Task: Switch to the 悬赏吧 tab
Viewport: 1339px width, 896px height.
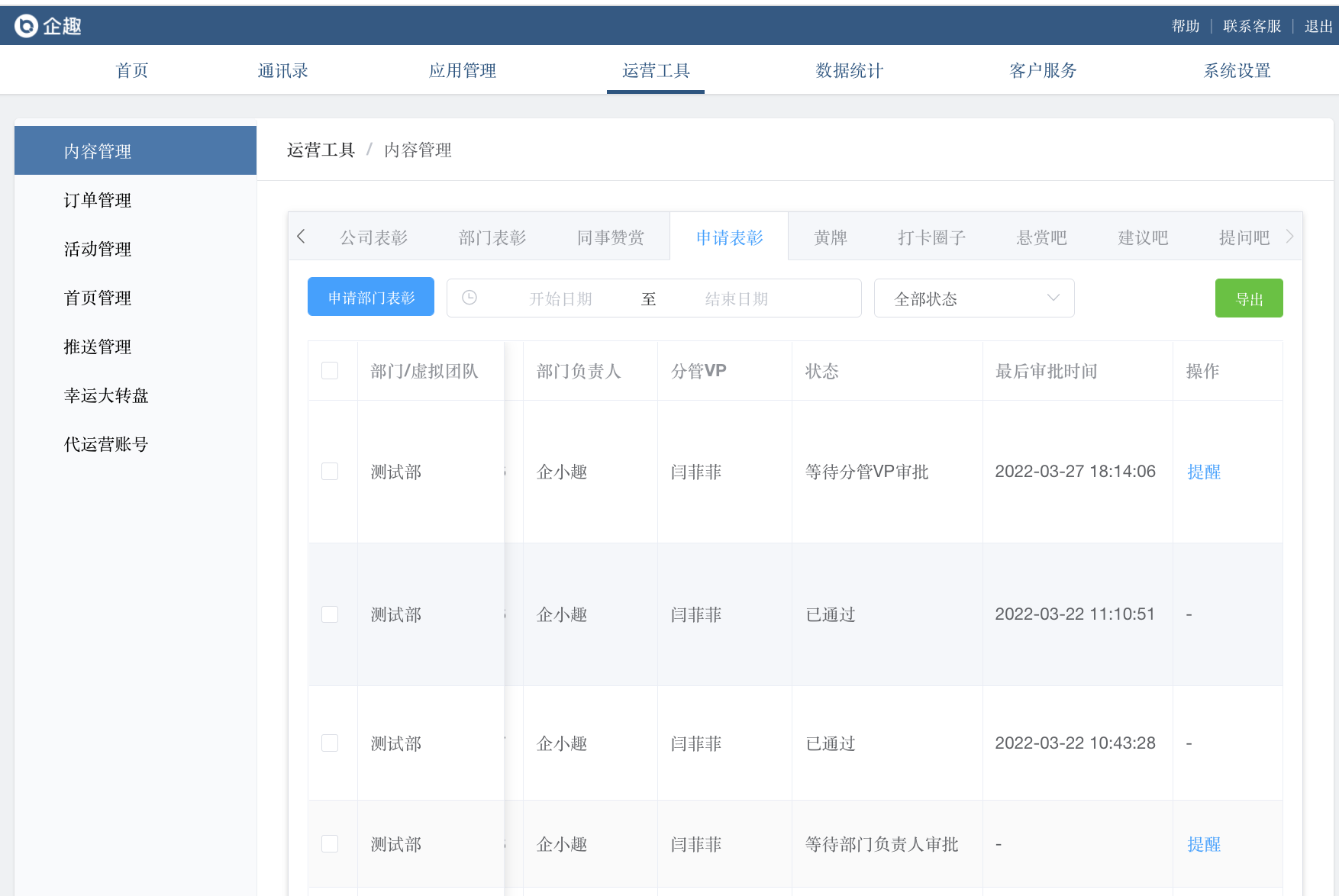Action: point(1042,237)
